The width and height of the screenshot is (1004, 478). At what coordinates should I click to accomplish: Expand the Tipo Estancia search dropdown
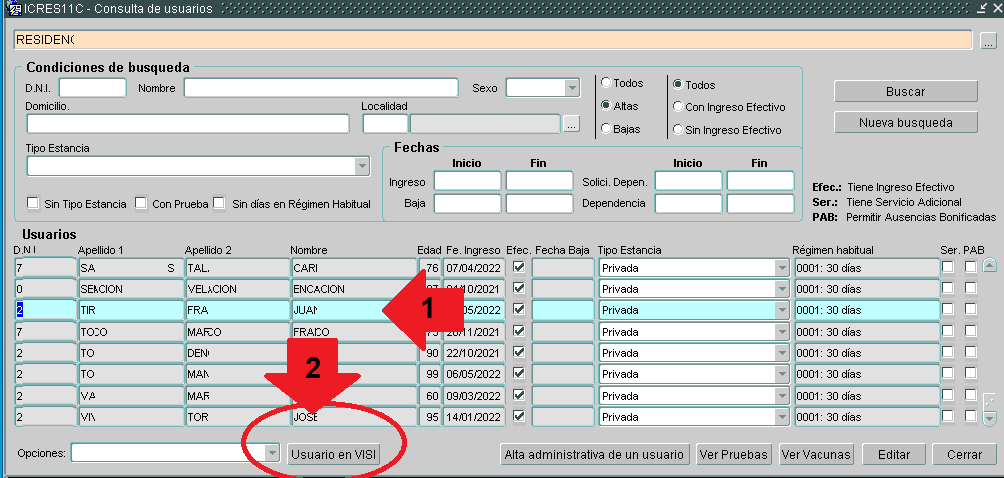click(x=362, y=166)
